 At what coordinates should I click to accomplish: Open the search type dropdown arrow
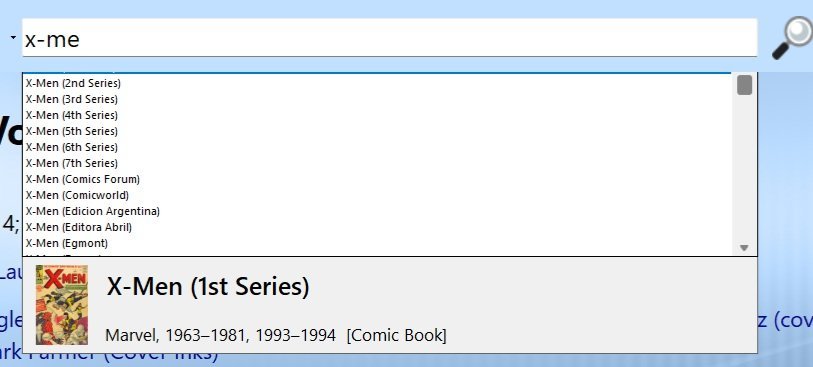[x=13, y=38]
